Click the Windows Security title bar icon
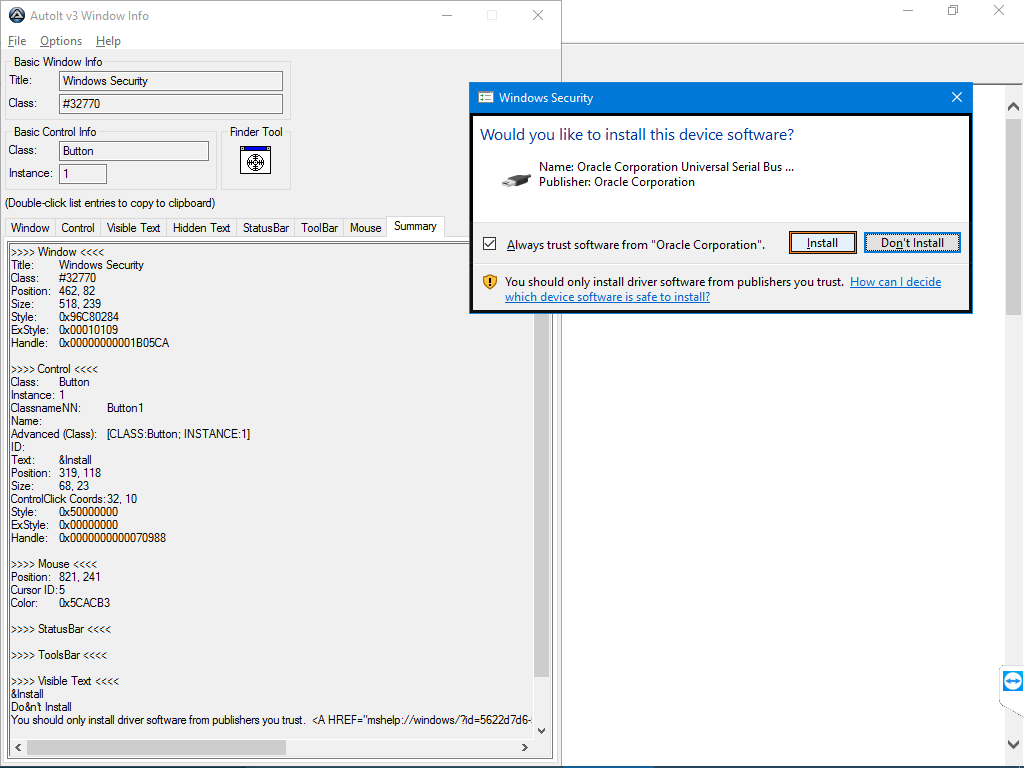Screen dimensions: 1024x768 [x=485, y=97]
